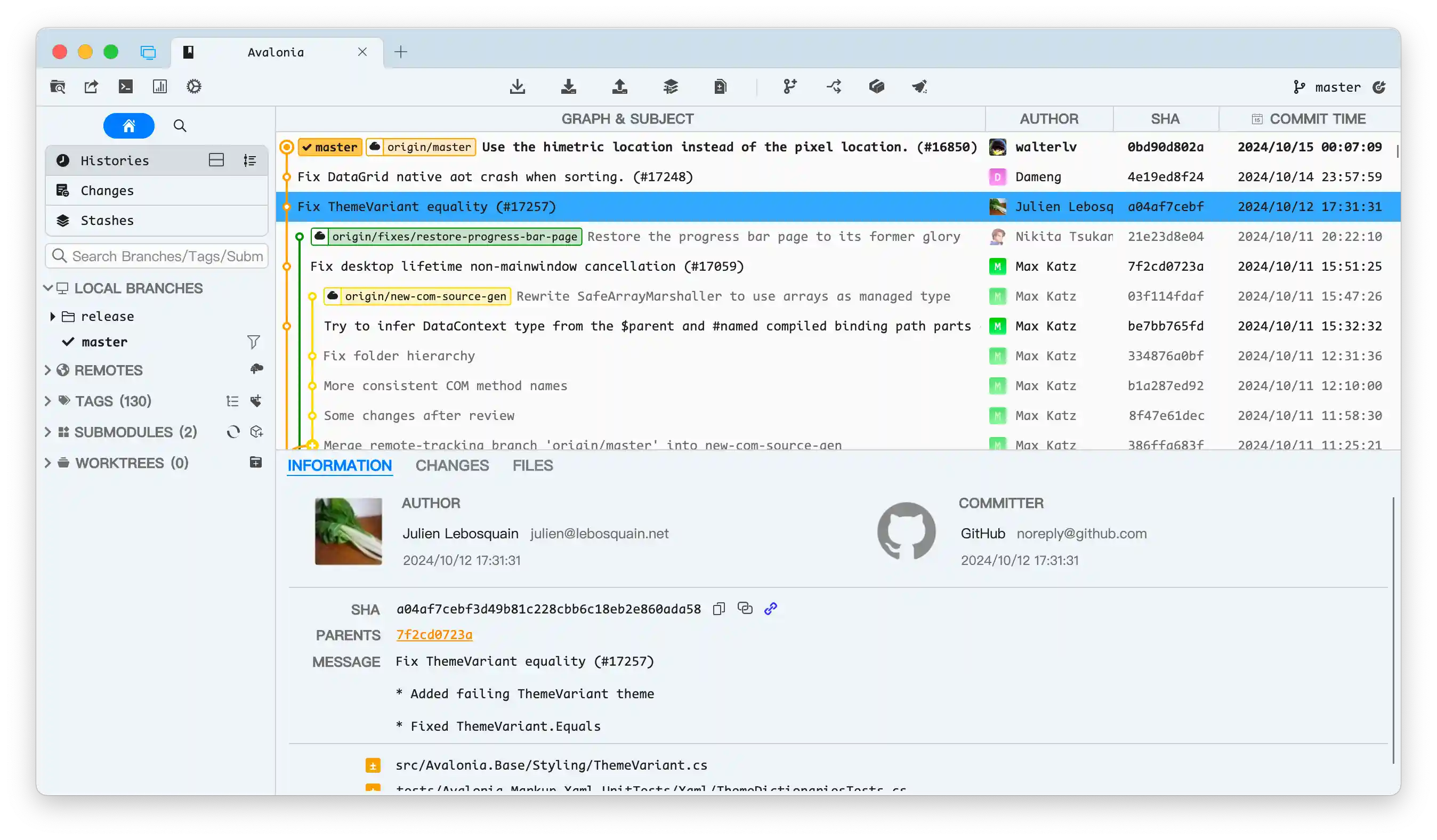Open parent commit 7f2cd0723a link
Screen dimensions: 1437x840
(434, 635)
